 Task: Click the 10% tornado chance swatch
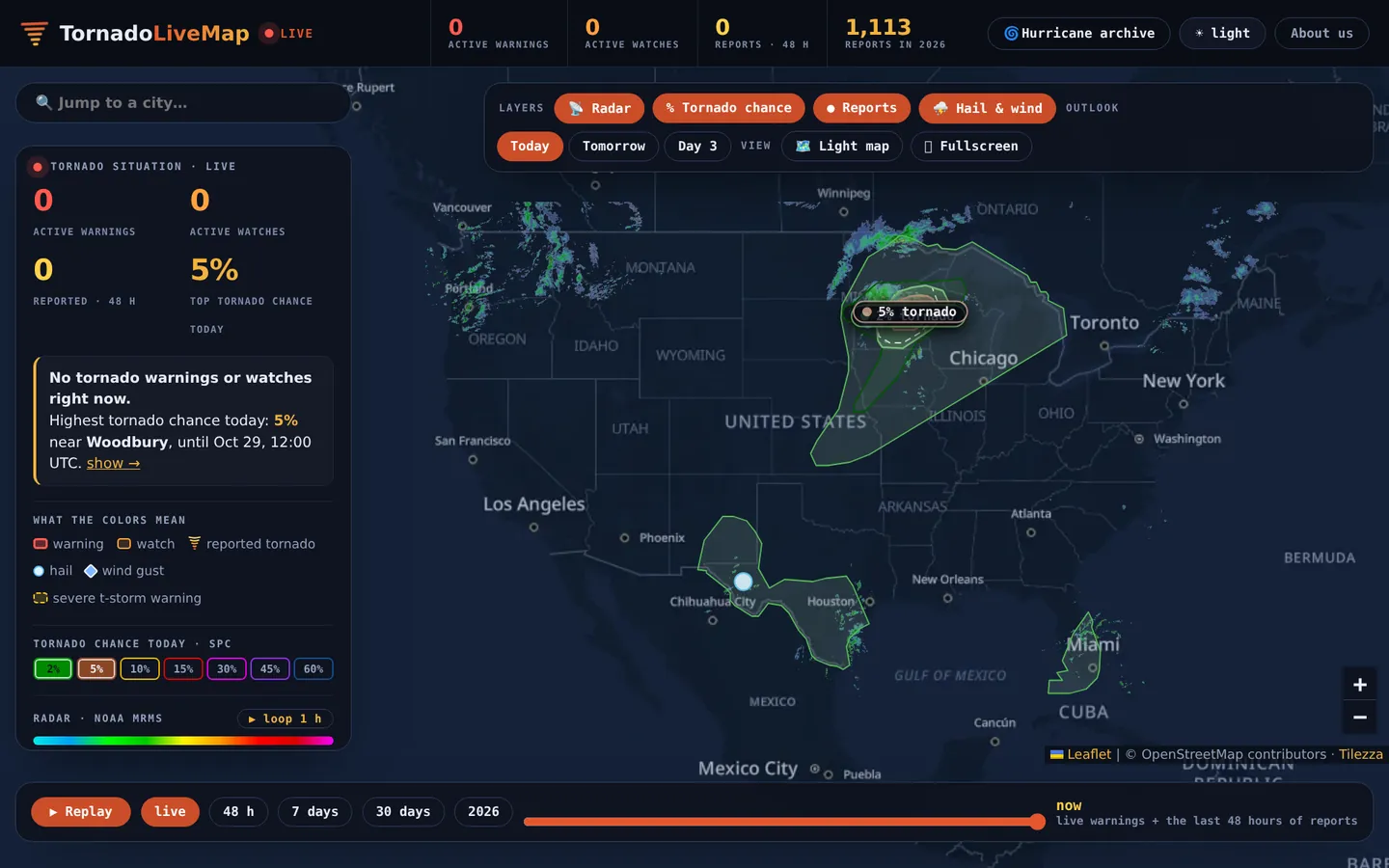click(140, 668)
